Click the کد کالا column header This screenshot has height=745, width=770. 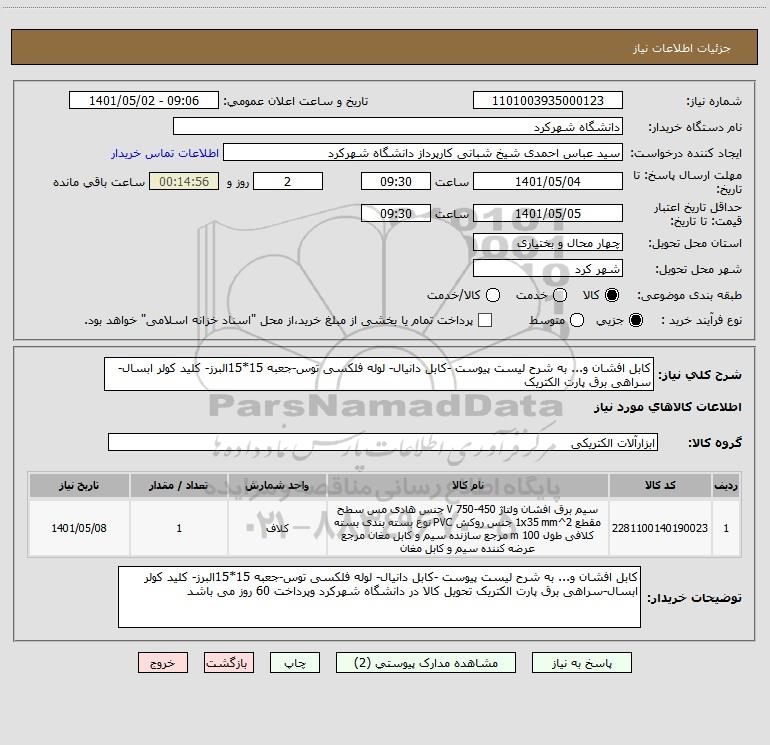660,485
